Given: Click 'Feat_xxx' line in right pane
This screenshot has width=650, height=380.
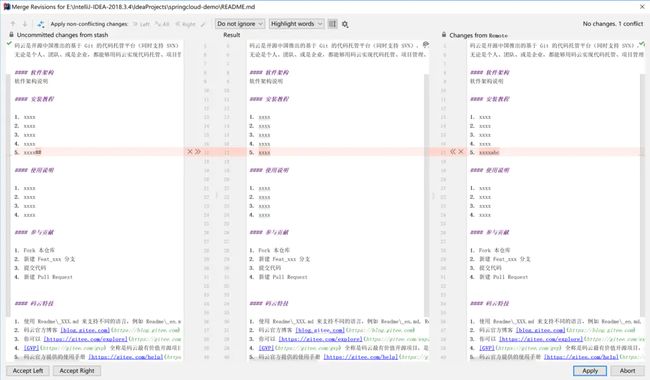Looking at the screenshot, I should tap(500, 259).
